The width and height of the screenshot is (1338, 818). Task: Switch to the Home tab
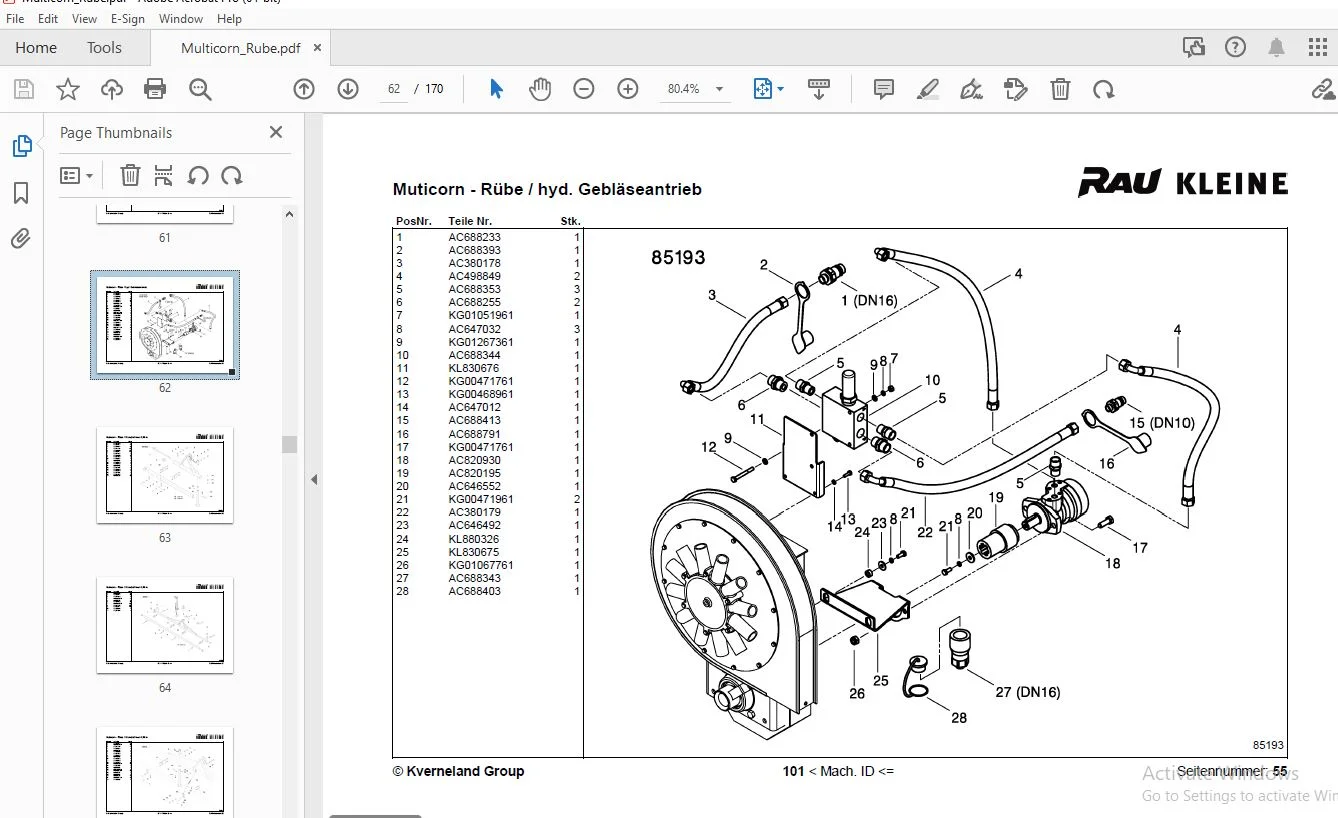coord(36,47)
